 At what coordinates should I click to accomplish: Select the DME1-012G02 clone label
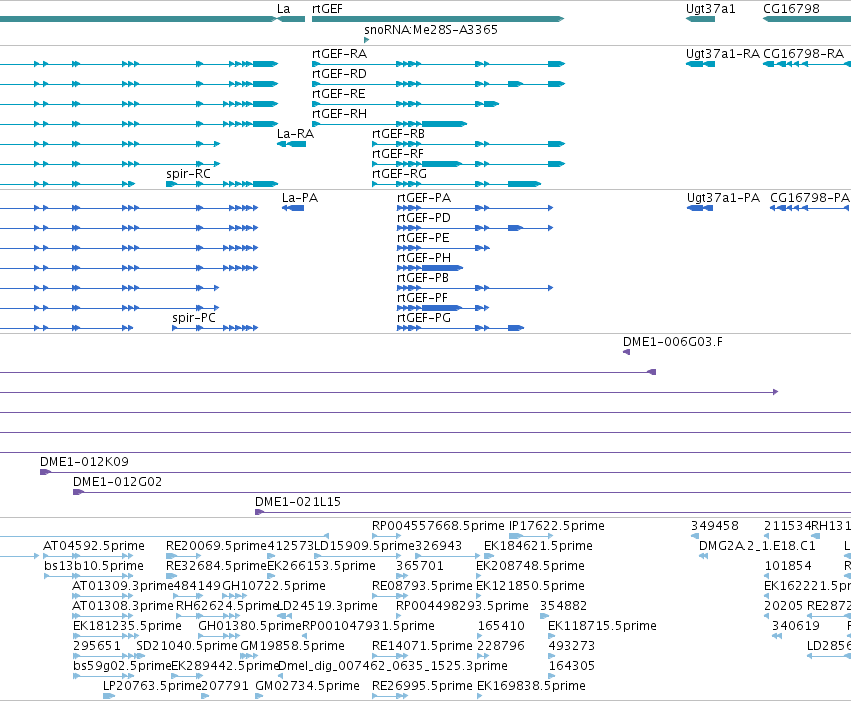tap(117, 482)
